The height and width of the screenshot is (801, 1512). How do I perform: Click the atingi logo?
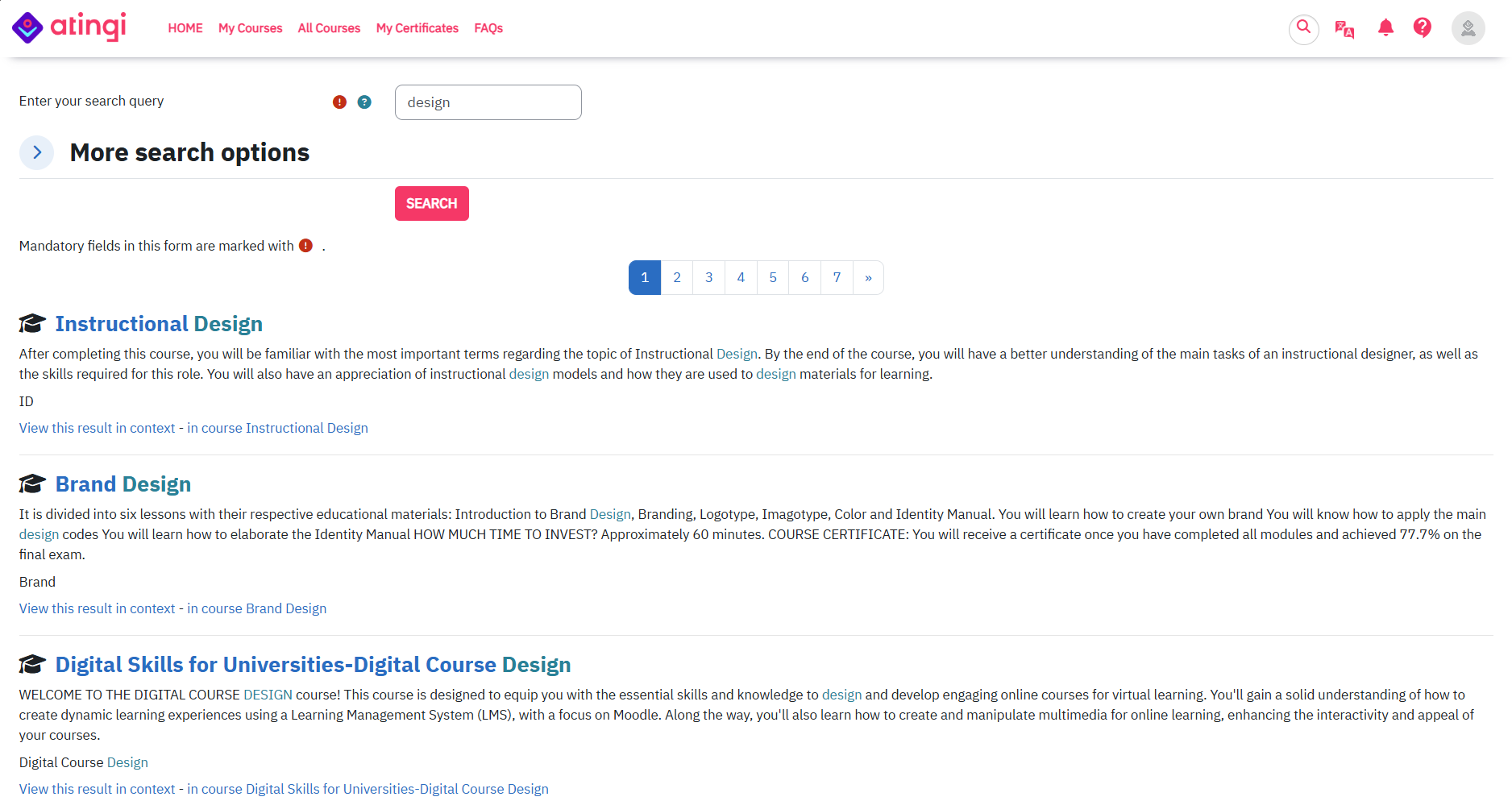point(69,27)
